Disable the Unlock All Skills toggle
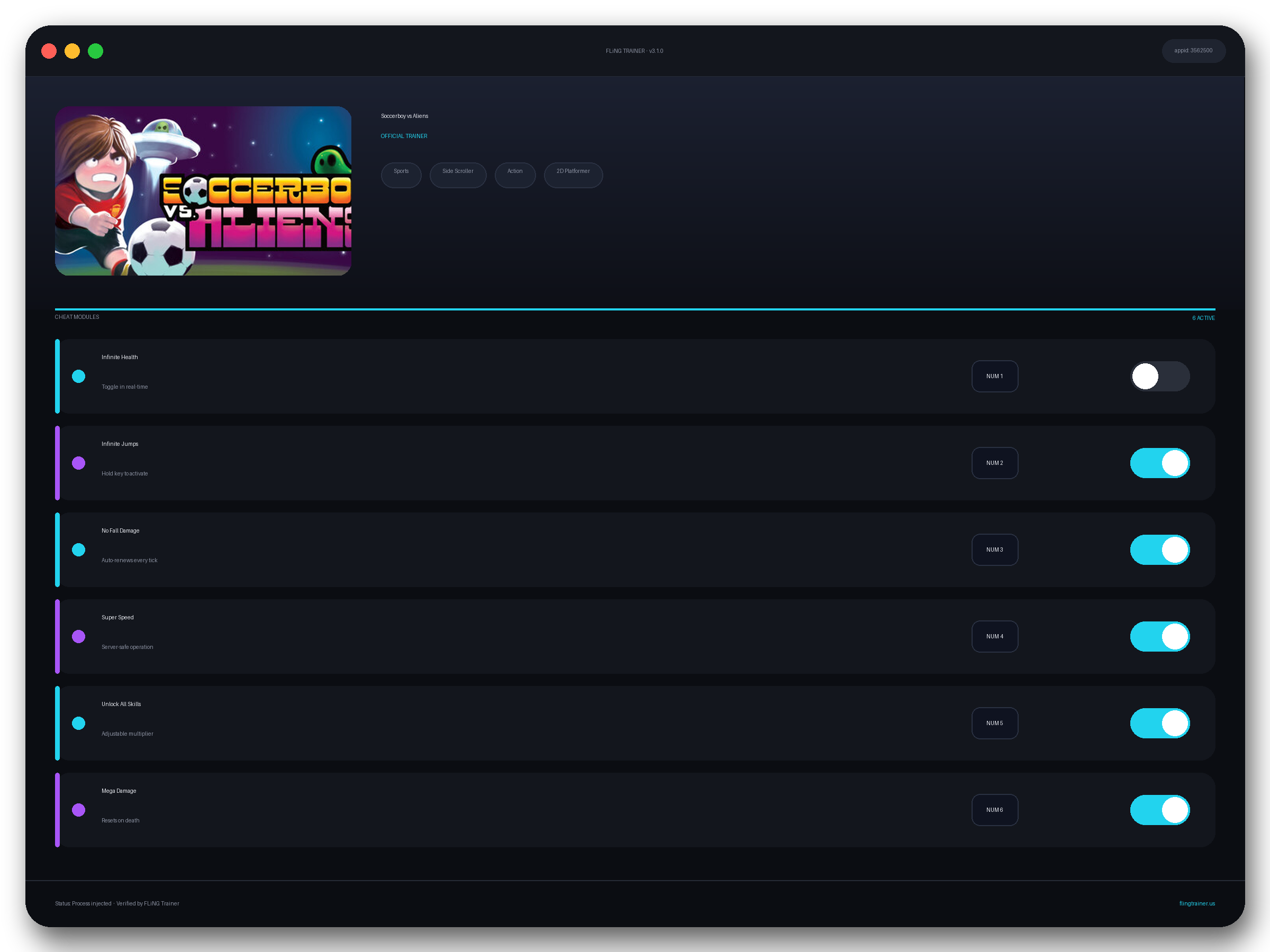 1160,723
